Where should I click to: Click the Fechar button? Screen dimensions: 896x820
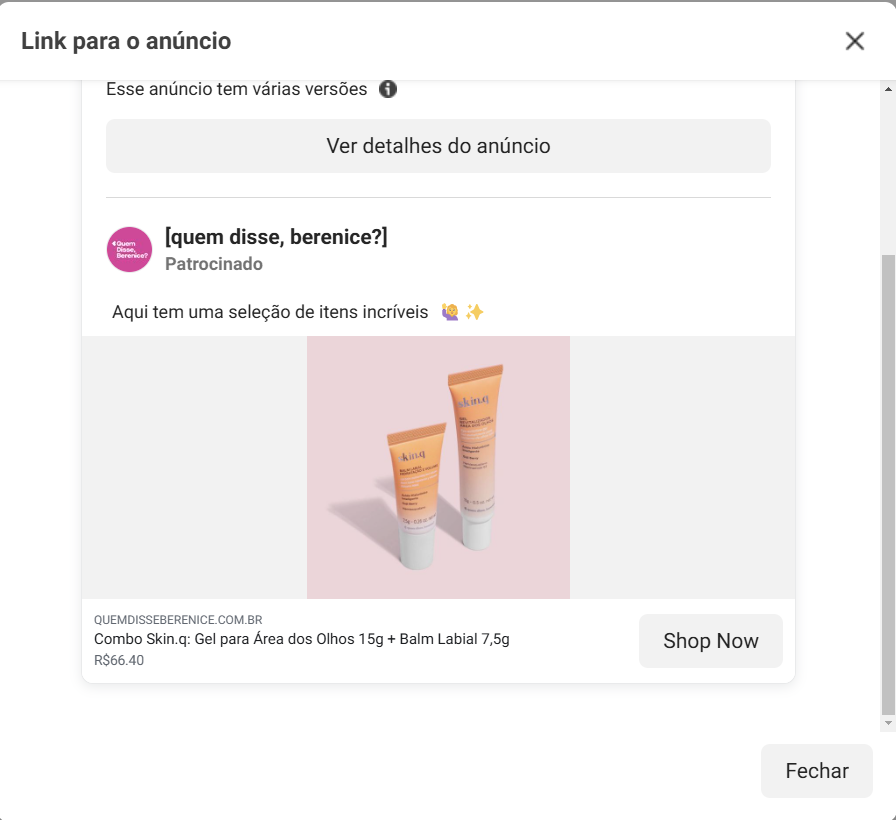(817, 771)
